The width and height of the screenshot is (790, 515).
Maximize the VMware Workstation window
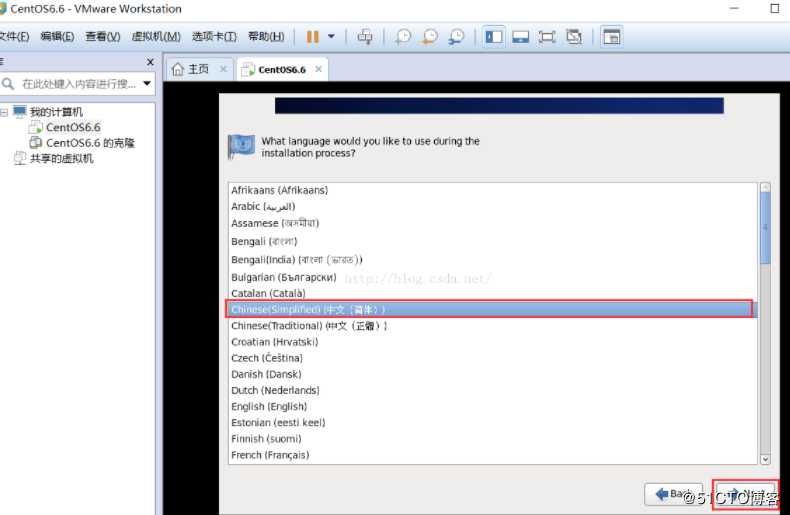(x=775, y=9)
